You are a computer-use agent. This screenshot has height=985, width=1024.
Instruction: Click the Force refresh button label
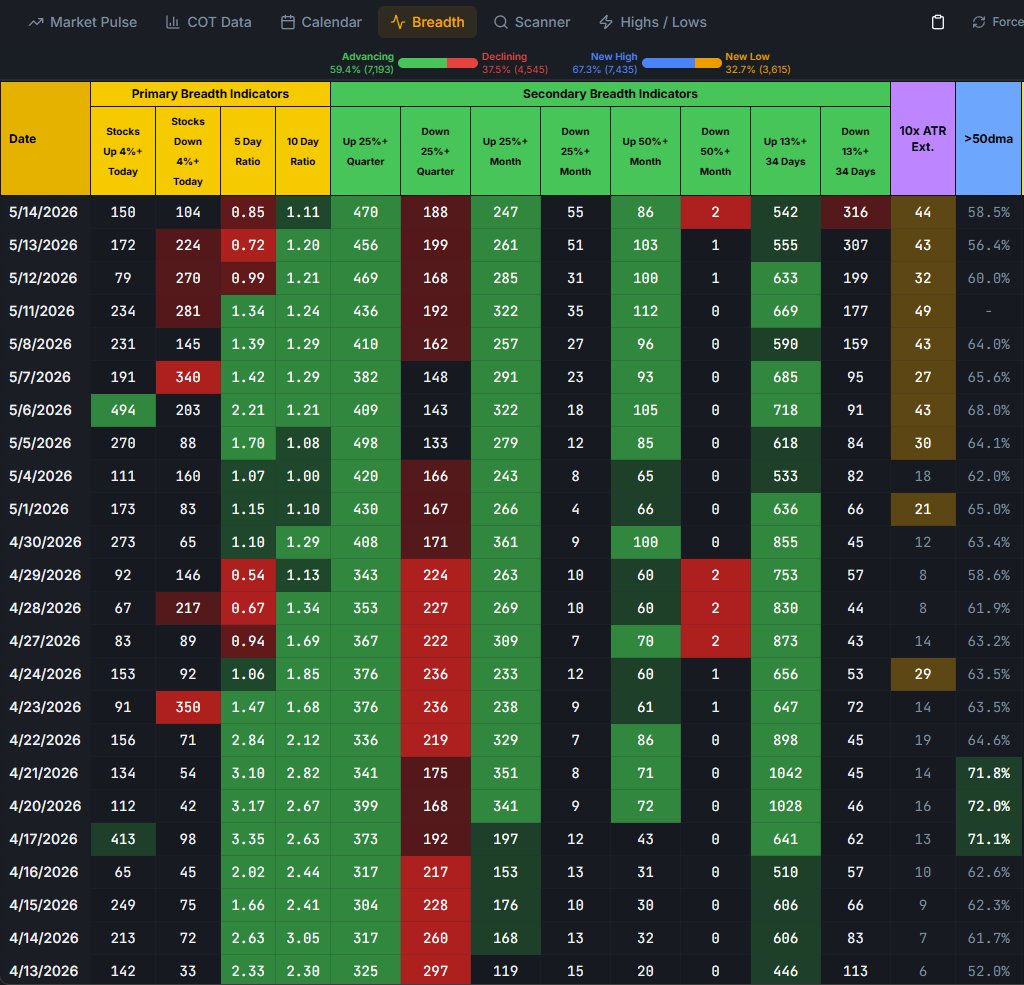click(x=1007, y=22)
